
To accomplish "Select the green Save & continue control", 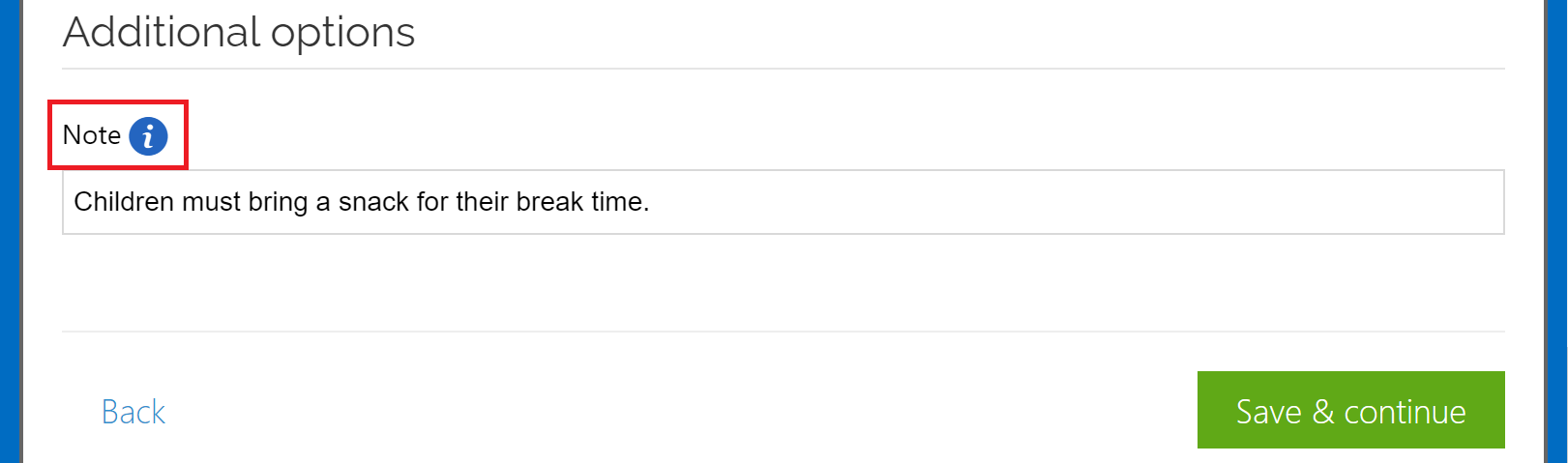I will pyautogui.click(x=1350, y=410).
